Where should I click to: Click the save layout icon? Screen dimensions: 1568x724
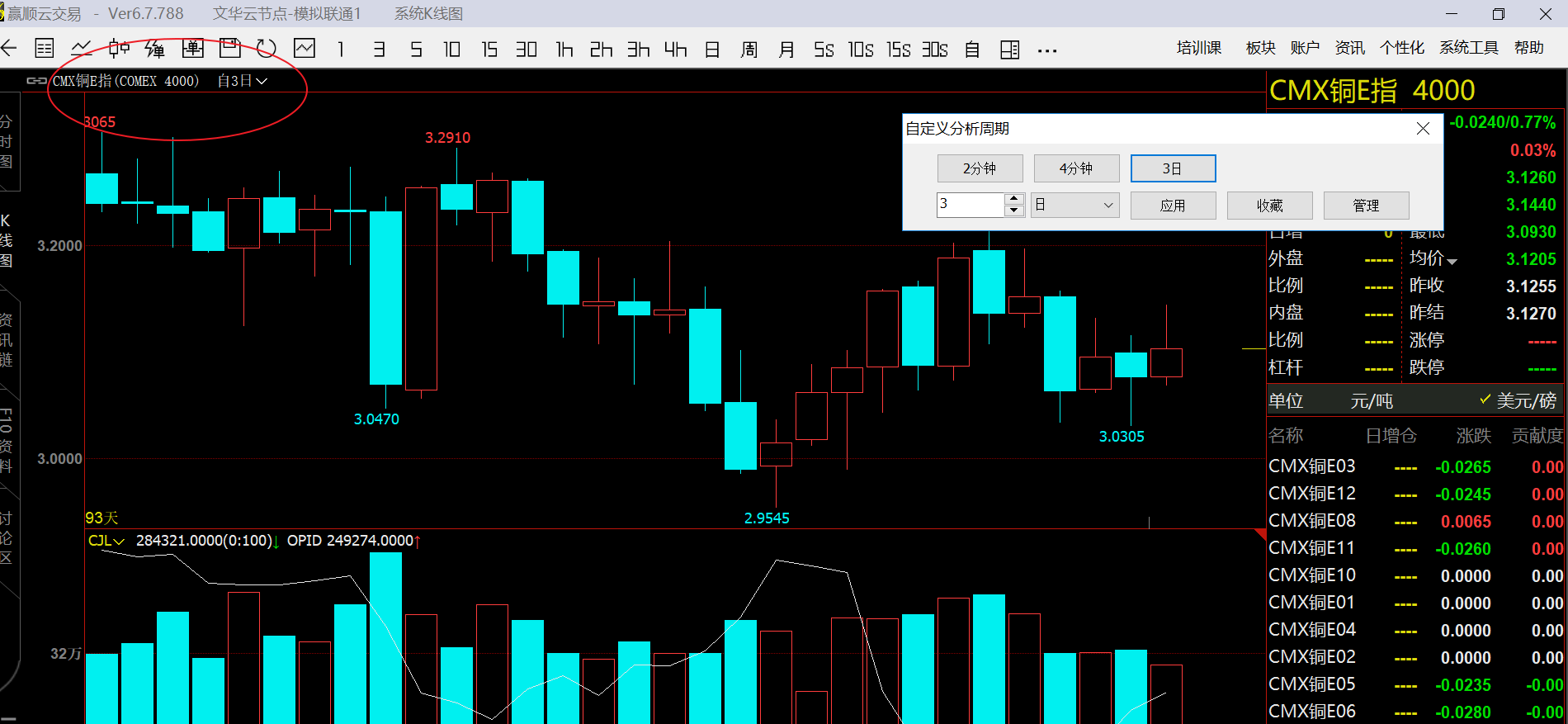pos(230,49)
